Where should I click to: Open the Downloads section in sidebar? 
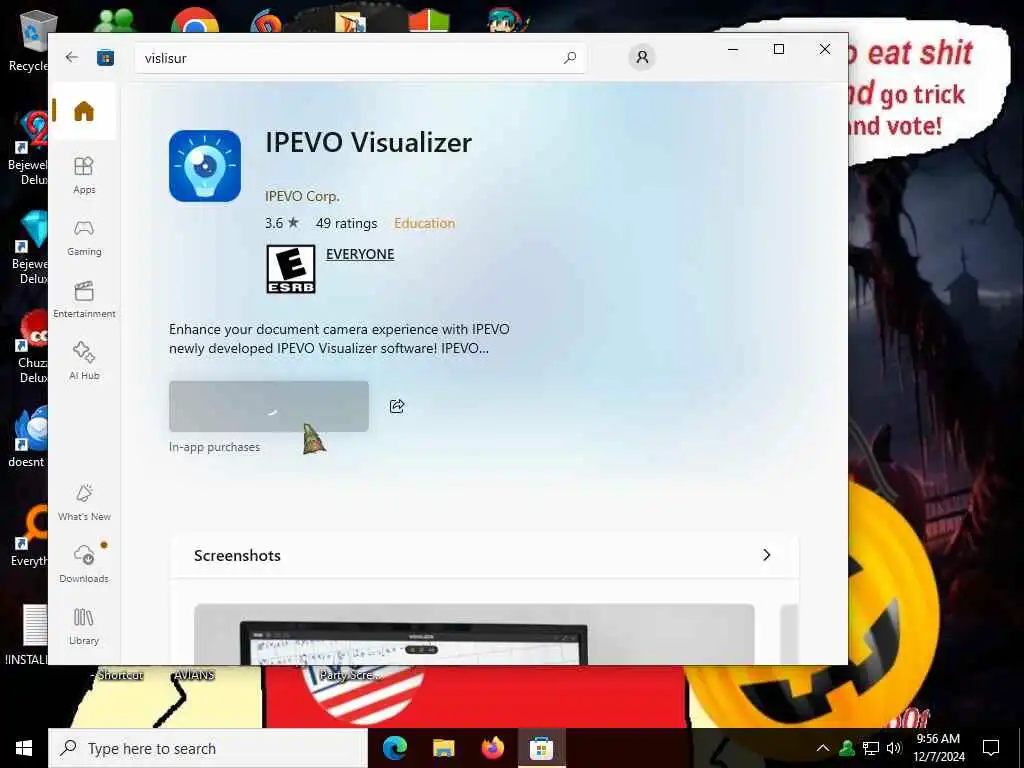pyautogui.click(x=84, y=564)
